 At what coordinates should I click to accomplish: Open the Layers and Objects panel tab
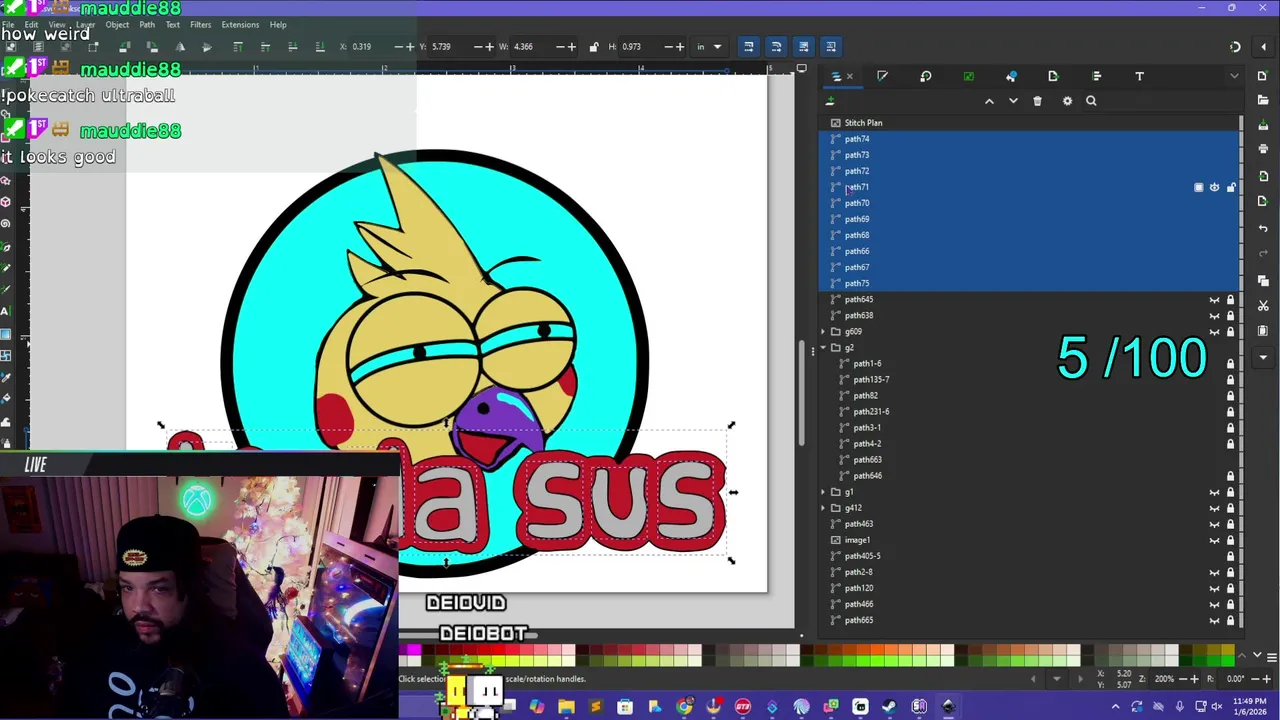pos(836,76)
